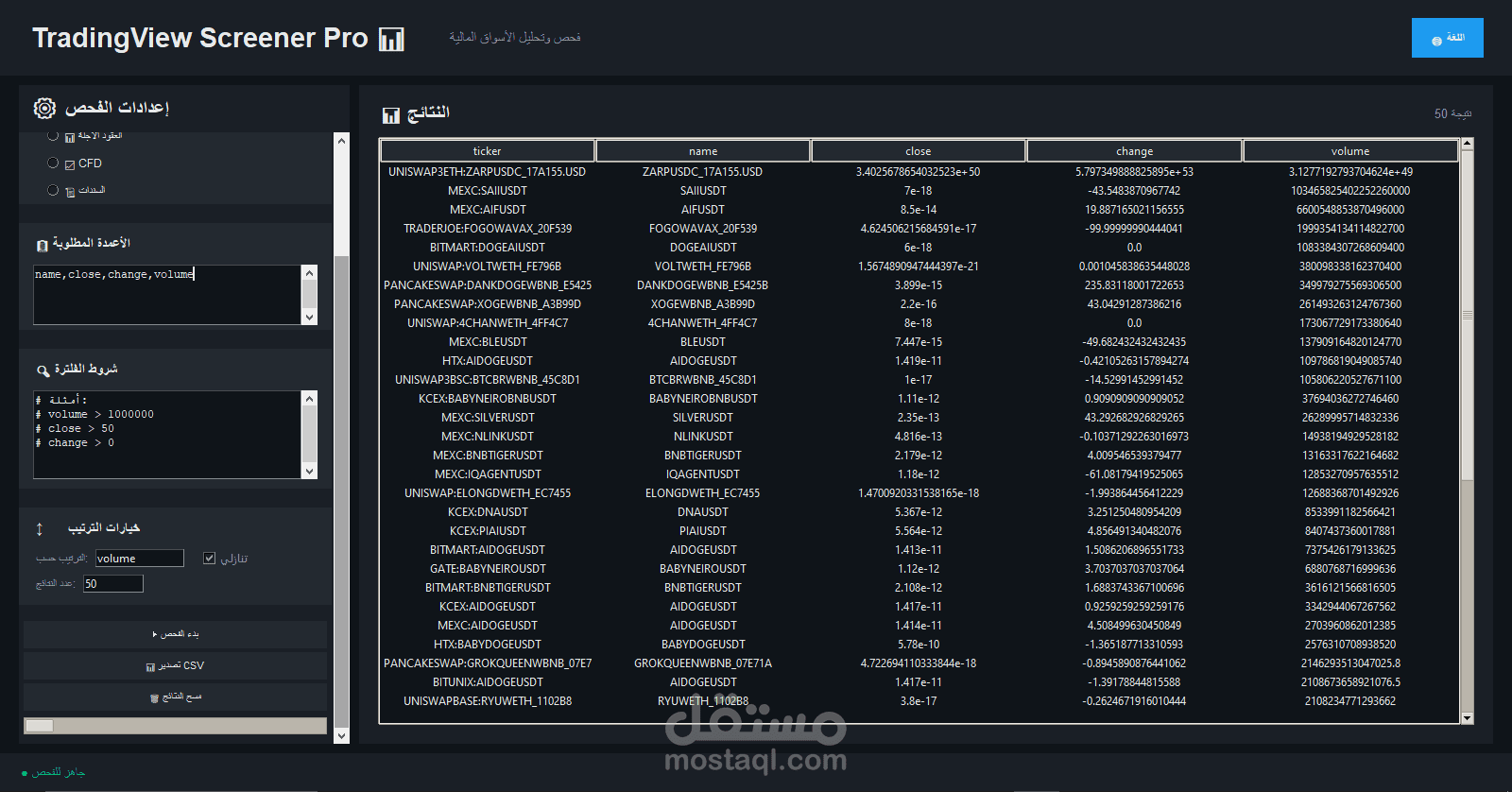This screenshot has width=1512, height=792.
Task: Click the ticker cell UNISWAP:VOLTWETH_FE796B
Action: click(x=487, y=267)
